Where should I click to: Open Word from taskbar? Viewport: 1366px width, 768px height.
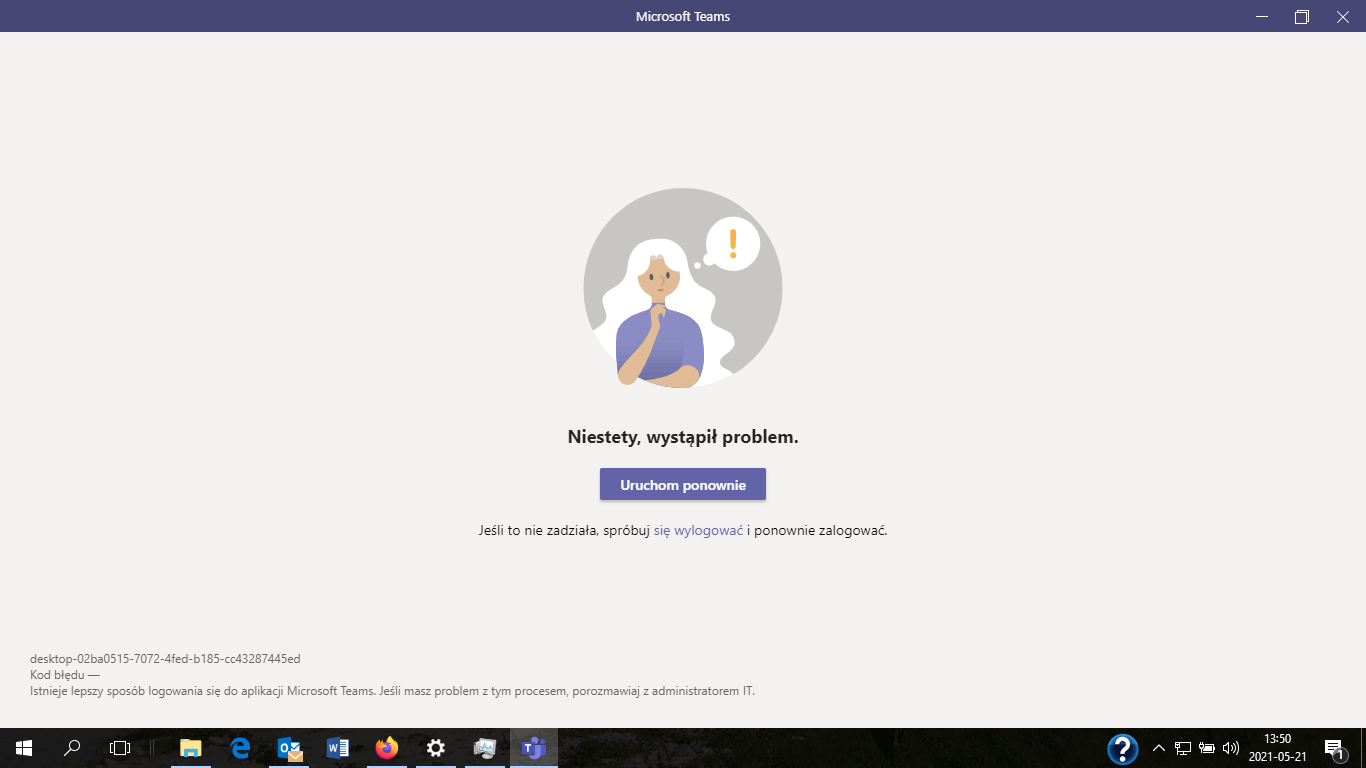[338, 748]
